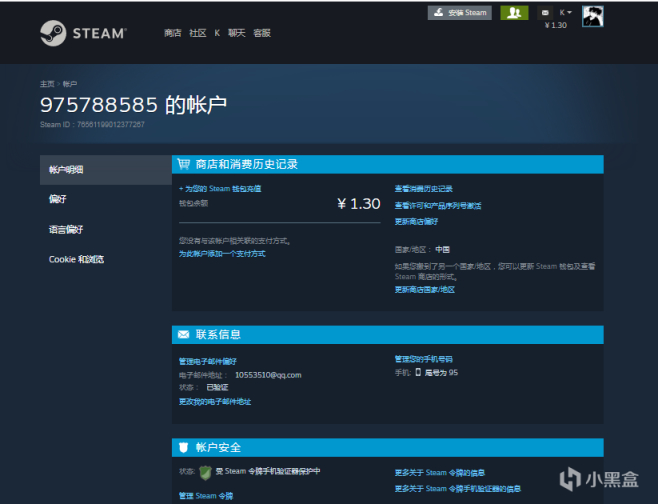Click 更改我的电子邮件地址 link
The image size is (658, 504).
pos(215,402)
